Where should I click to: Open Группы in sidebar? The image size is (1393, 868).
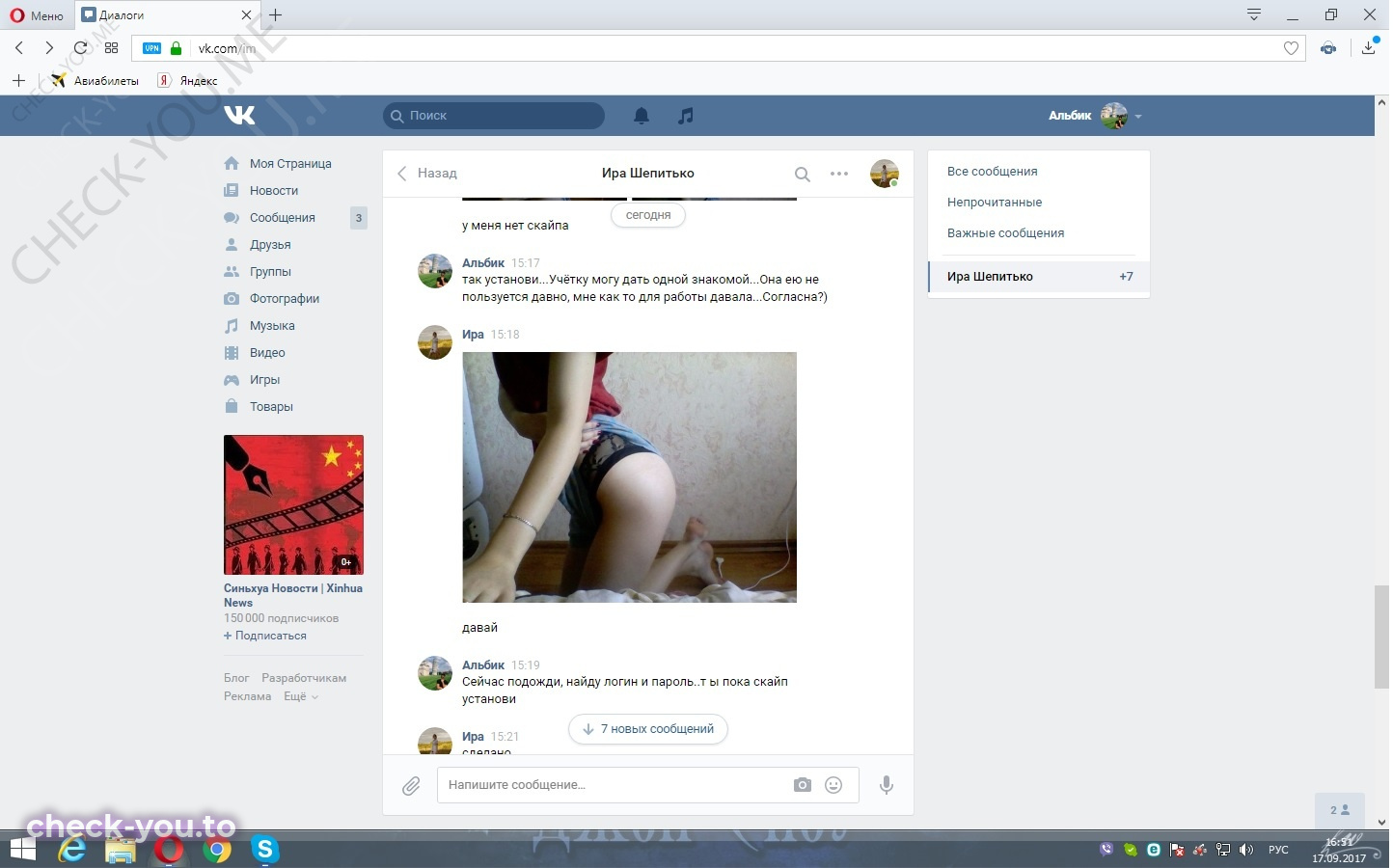point(269,272)
